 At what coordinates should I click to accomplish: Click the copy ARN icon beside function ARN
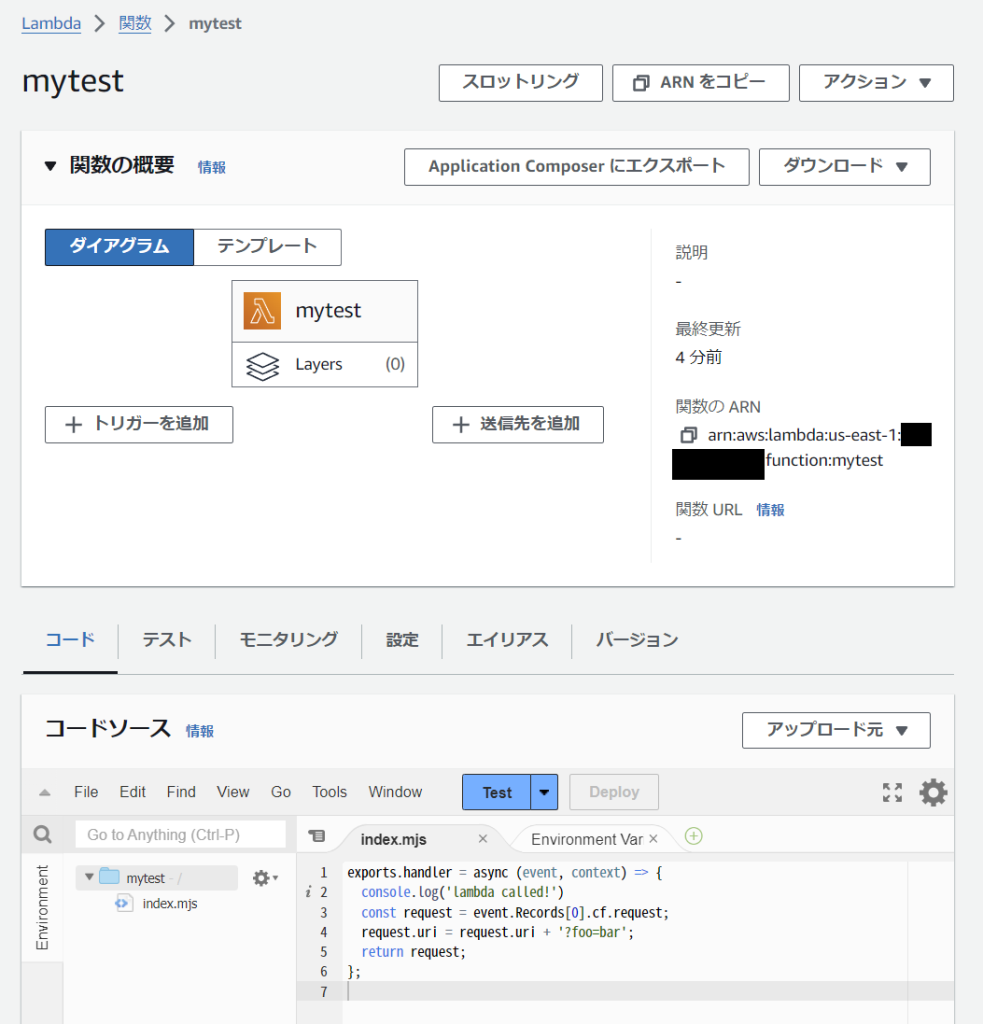click(x=687, y=435)
